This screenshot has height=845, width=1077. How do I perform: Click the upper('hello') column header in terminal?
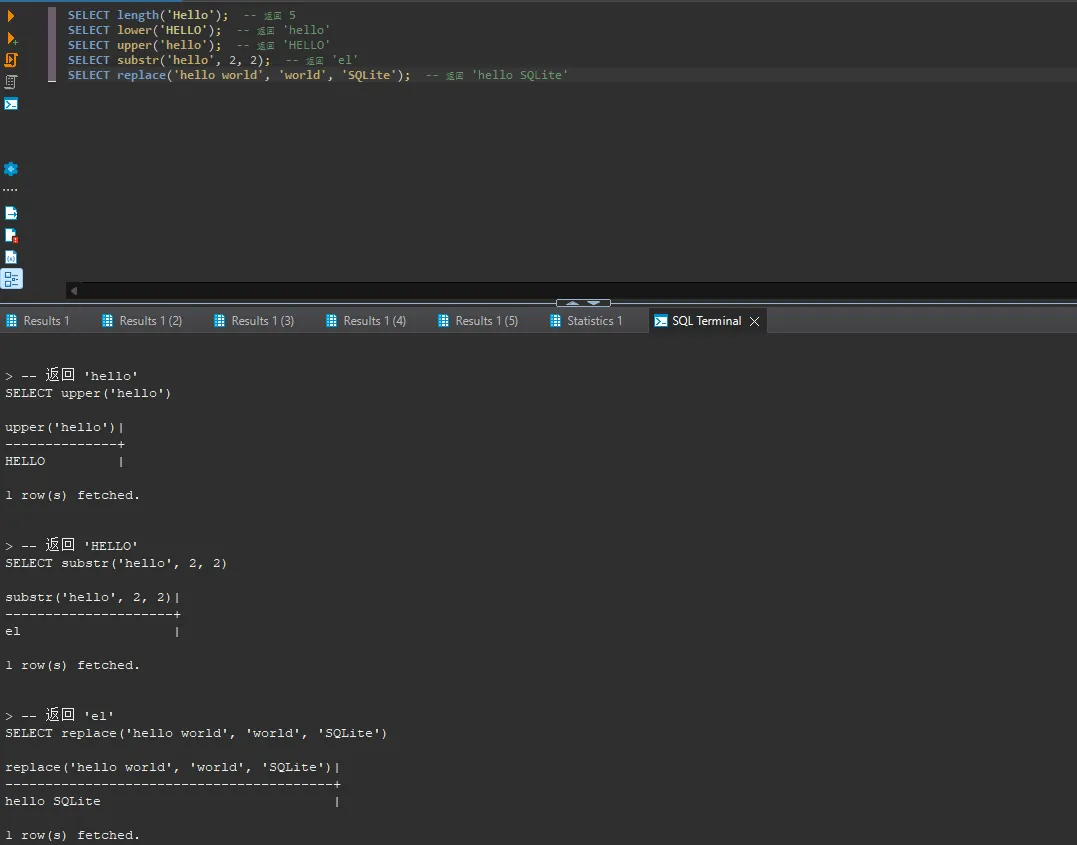coord(60,427)
